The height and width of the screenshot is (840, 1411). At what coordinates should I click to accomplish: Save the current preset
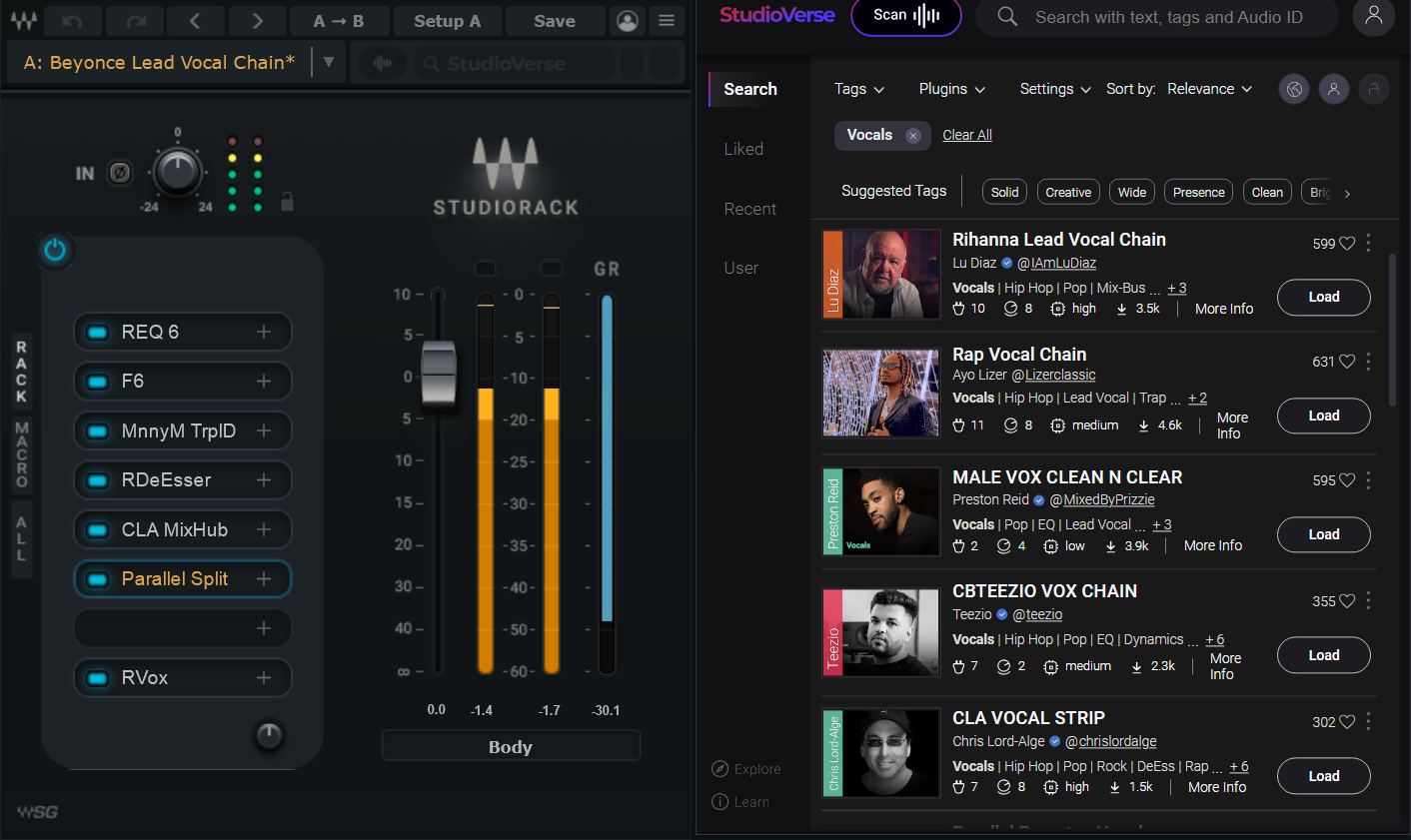[x=555, y=21]
